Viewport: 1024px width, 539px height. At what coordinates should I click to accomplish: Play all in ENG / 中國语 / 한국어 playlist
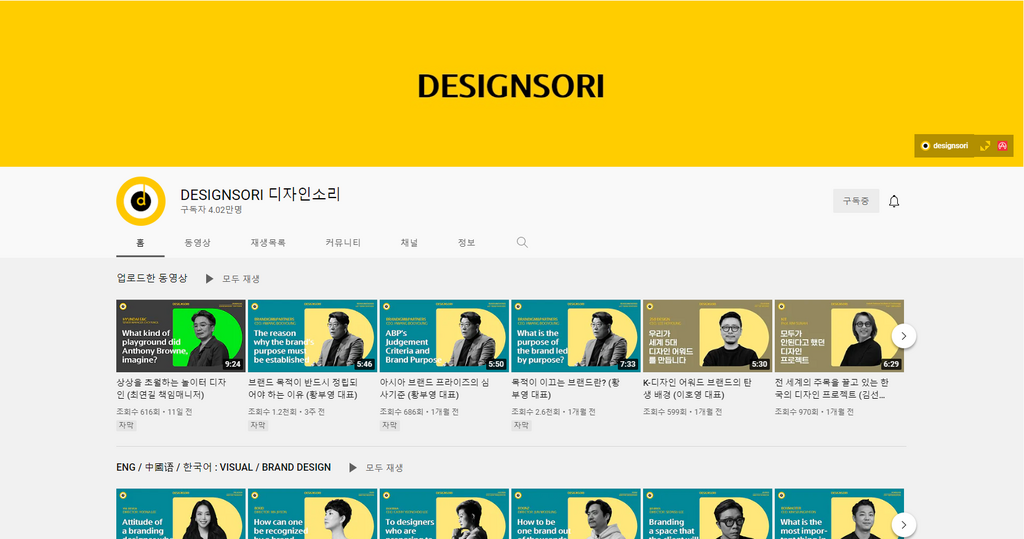click(376, 468)
